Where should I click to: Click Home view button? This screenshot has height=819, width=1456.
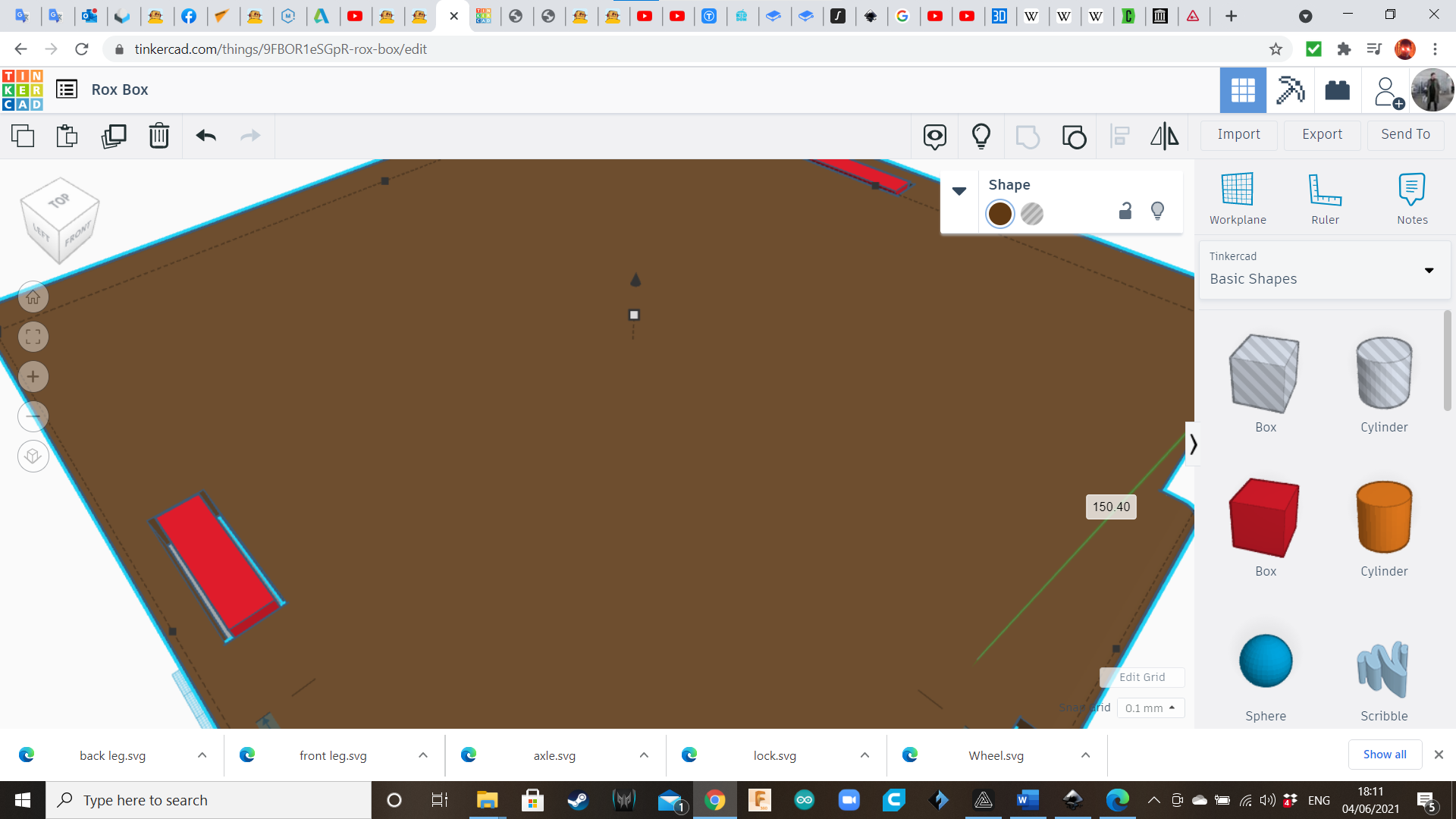coord(33,297)
